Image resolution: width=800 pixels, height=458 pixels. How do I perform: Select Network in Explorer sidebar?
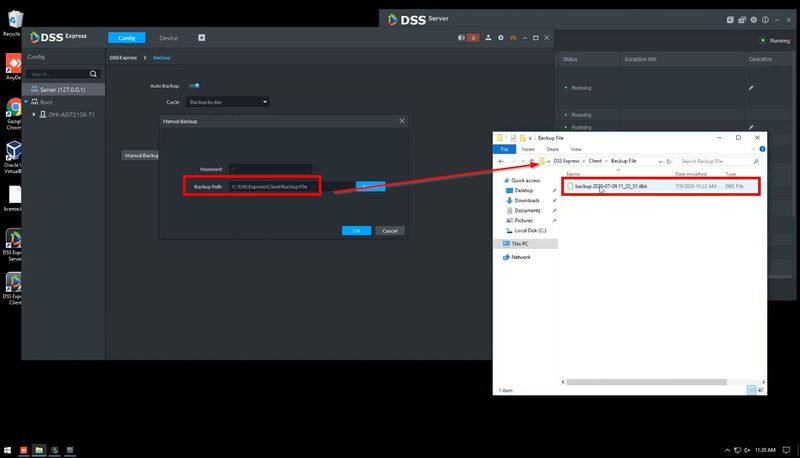(x=520, y=257)
